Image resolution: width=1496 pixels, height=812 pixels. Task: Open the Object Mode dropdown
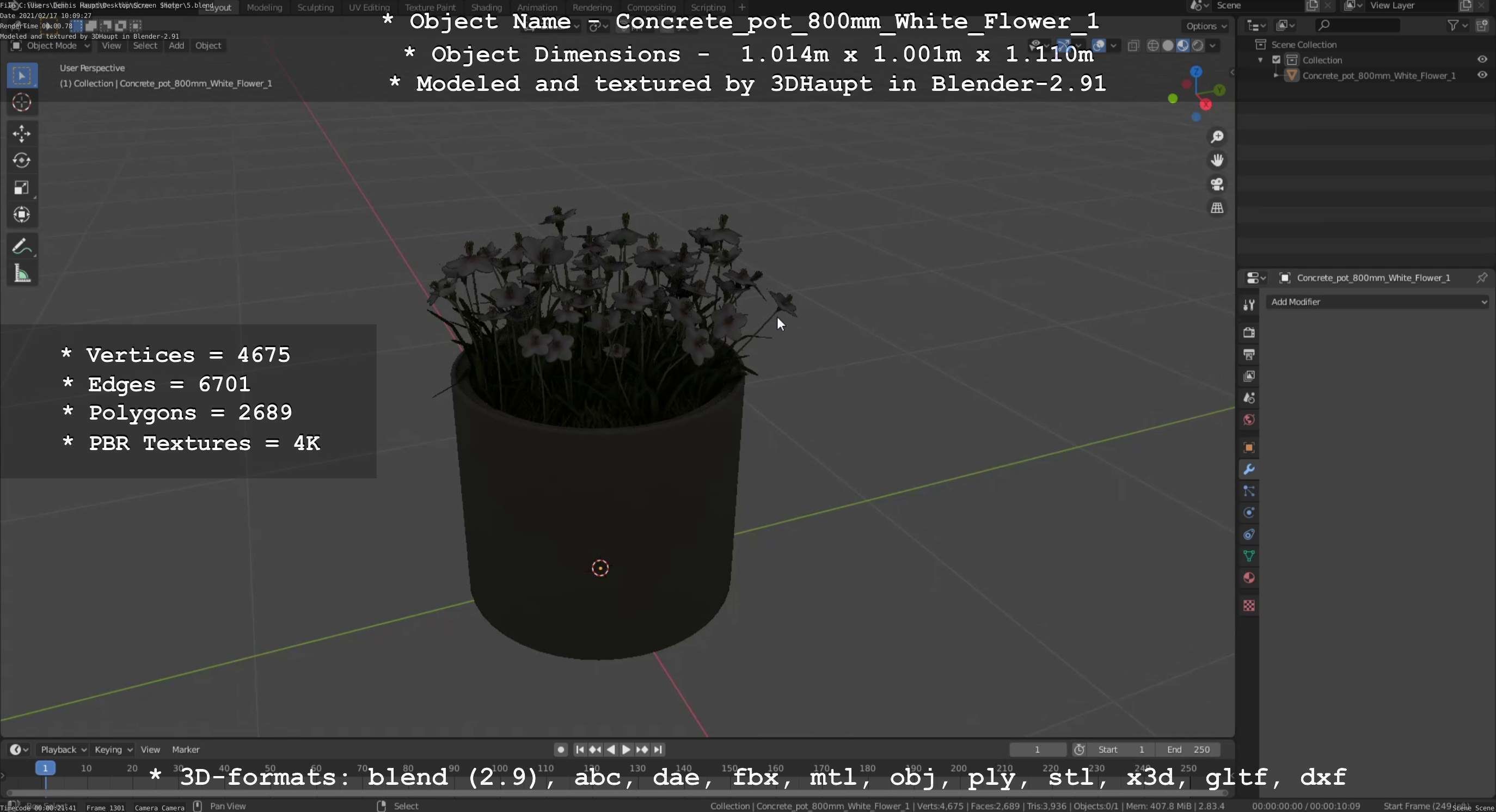(x=50, y=46)
